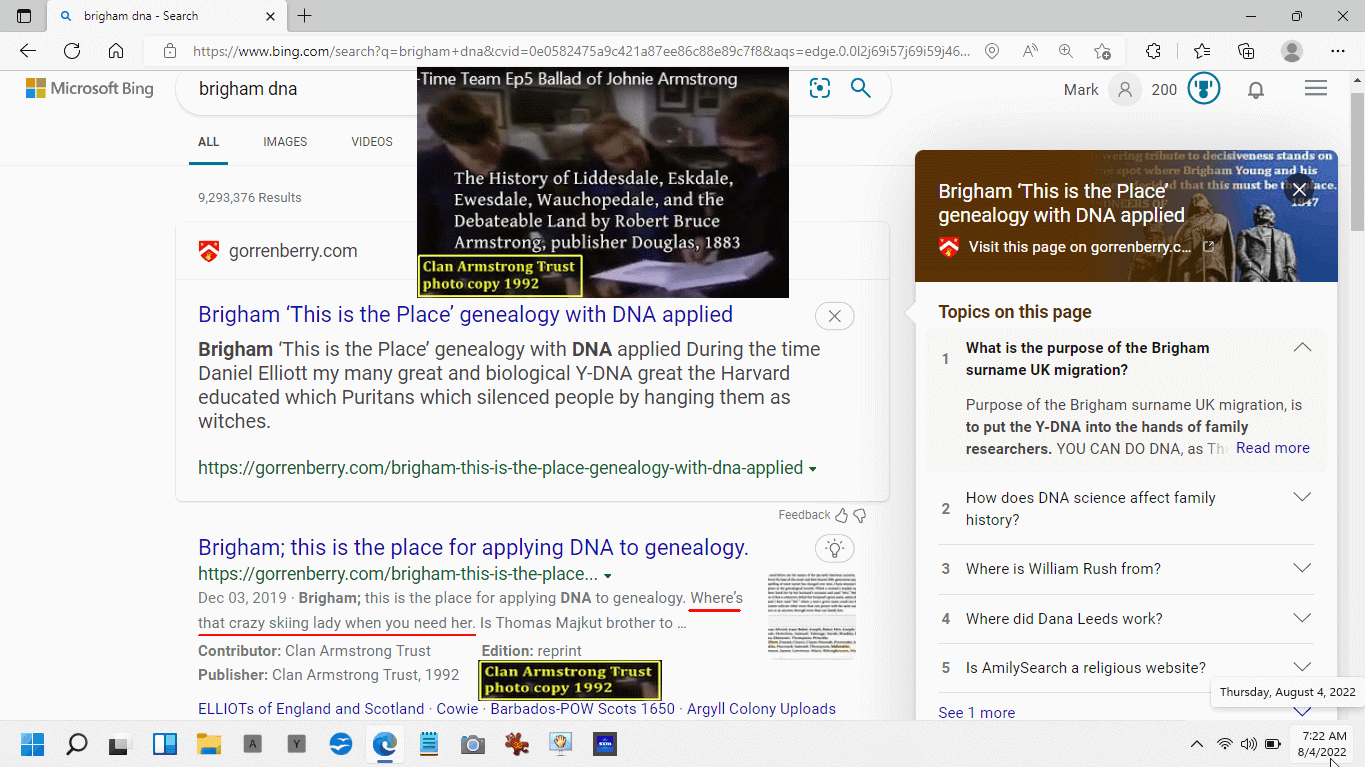Image resolution: width=1365 pixels, height=767 pixels.
Task: Open Argyll Colony Uploads link
Action: click(x=761, y=708)
